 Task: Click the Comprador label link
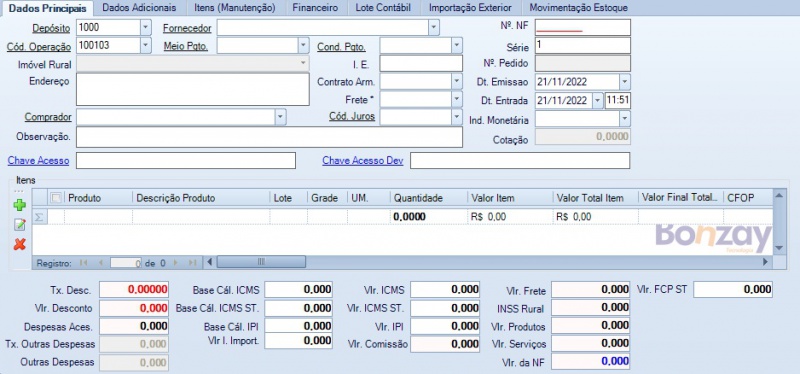48,117
